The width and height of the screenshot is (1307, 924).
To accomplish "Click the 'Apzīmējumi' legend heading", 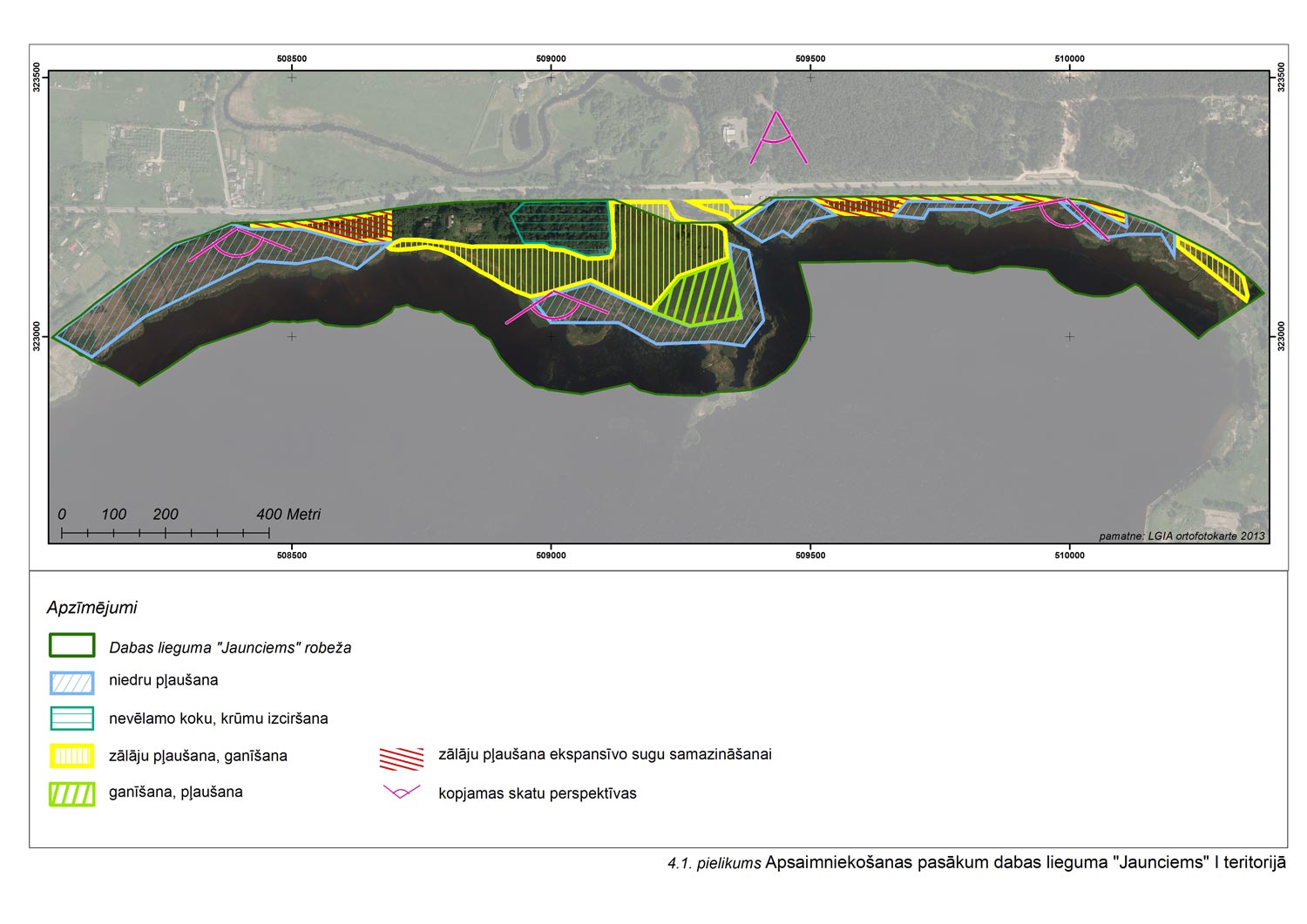I will click(91, 608).
